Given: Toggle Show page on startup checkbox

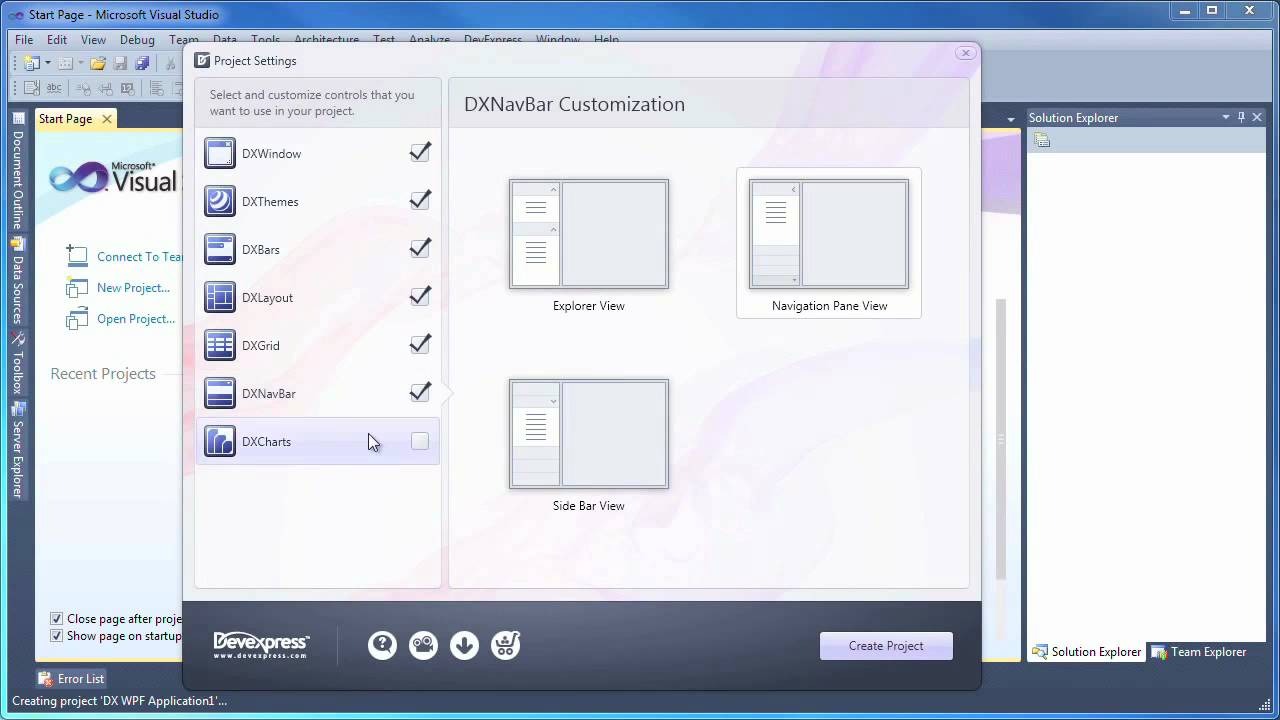Looking at the screenshot, I should click(57, 635).
